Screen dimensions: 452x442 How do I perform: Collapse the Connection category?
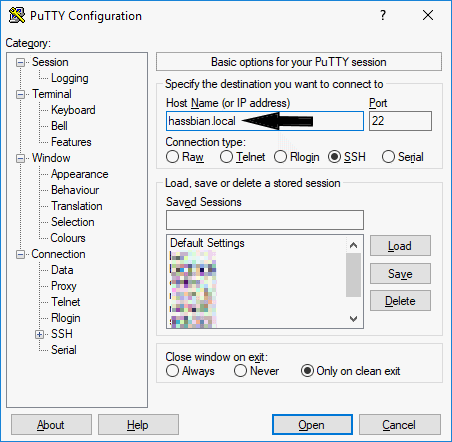point(20,255)
